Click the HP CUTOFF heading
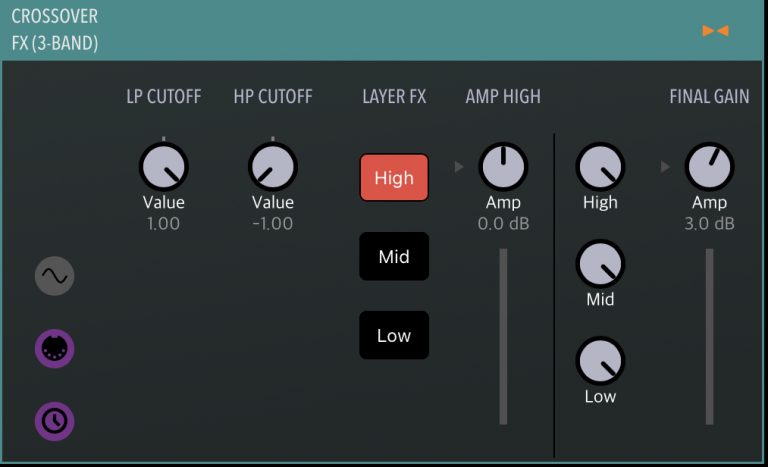This screenshot has width=768, height=467. click(x=273, y=97)
